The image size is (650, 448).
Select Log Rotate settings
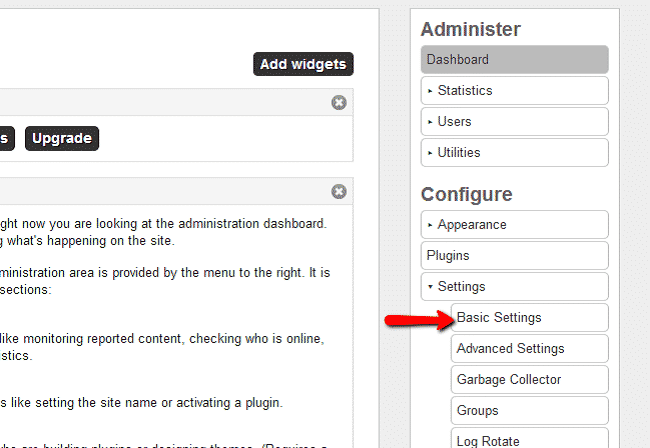(x=529, y=440)
